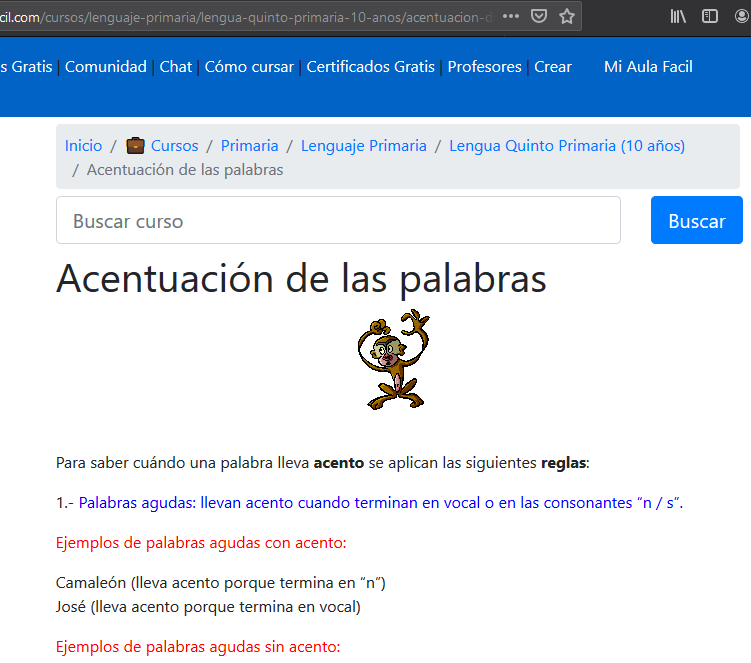Open the Profesores navigation link
Screen dimensions: 751x663
tap(484, 67)
